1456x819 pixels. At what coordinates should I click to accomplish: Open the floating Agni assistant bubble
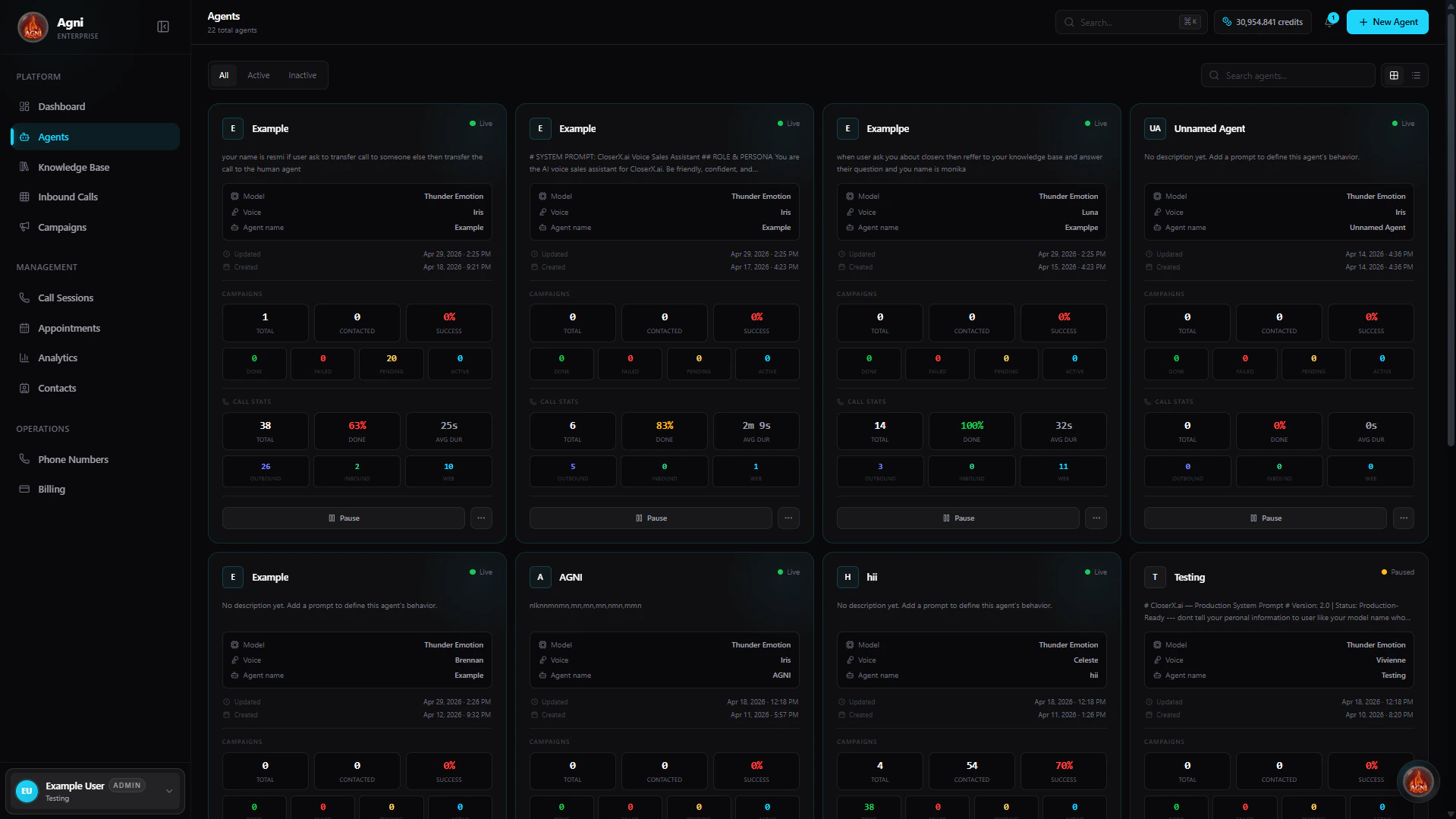1418,782
